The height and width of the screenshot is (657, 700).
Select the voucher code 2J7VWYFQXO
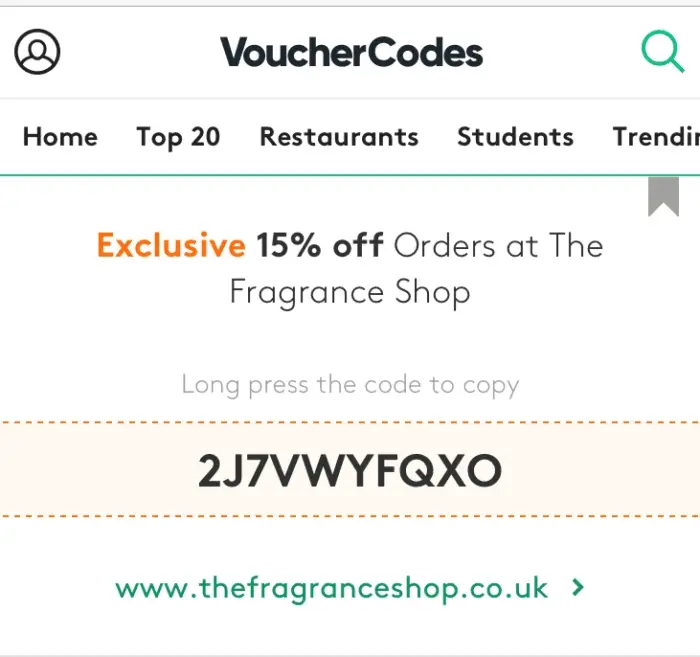pos(350,470)
